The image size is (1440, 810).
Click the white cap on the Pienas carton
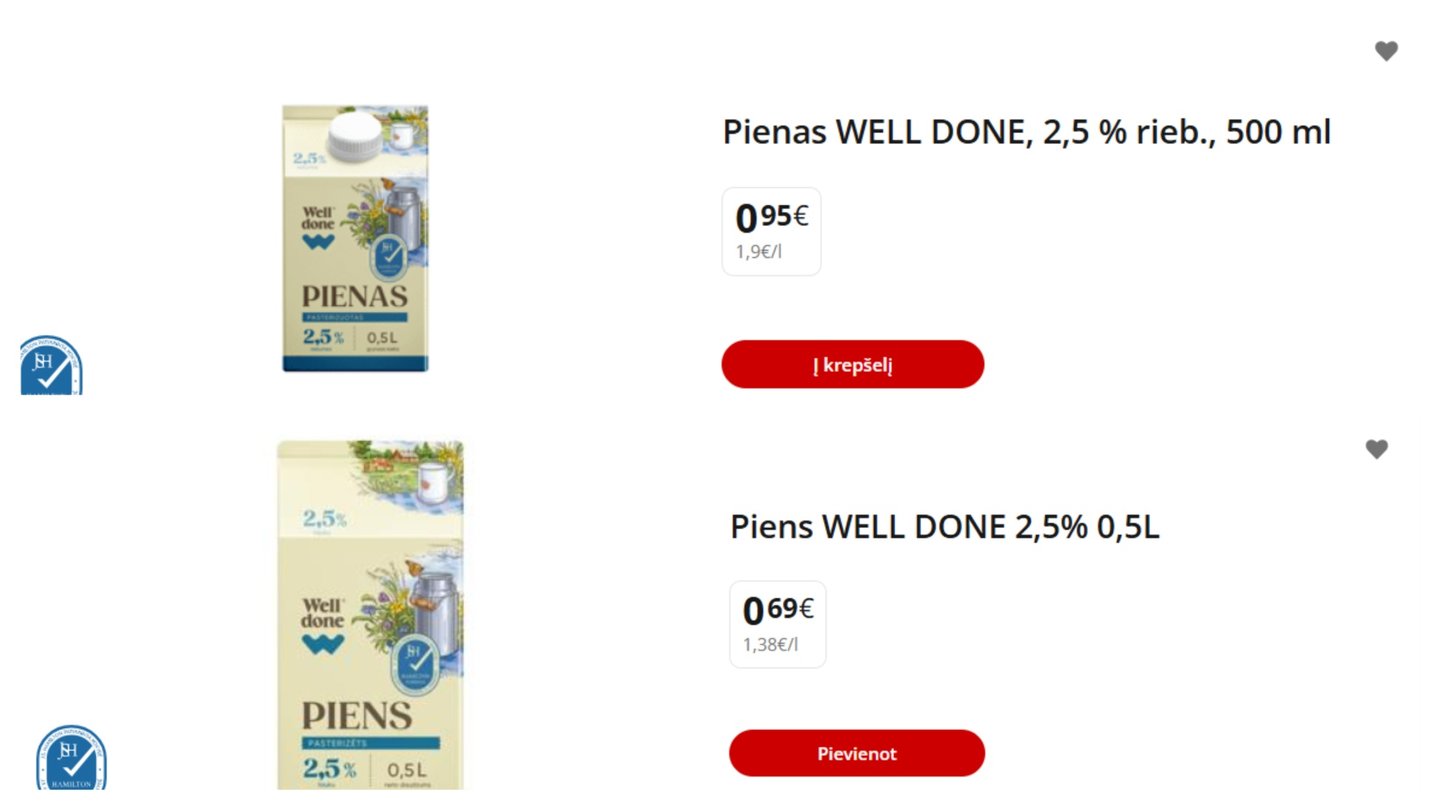[355, 137]
